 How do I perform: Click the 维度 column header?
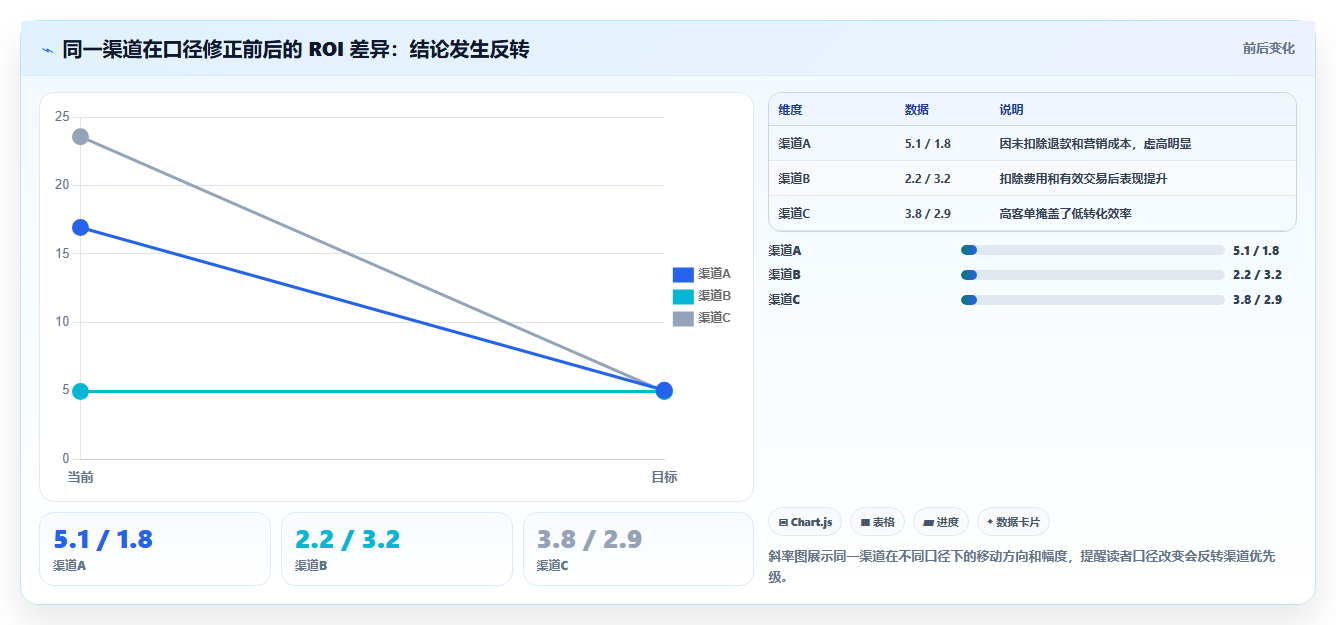click(x=790, y=110)
